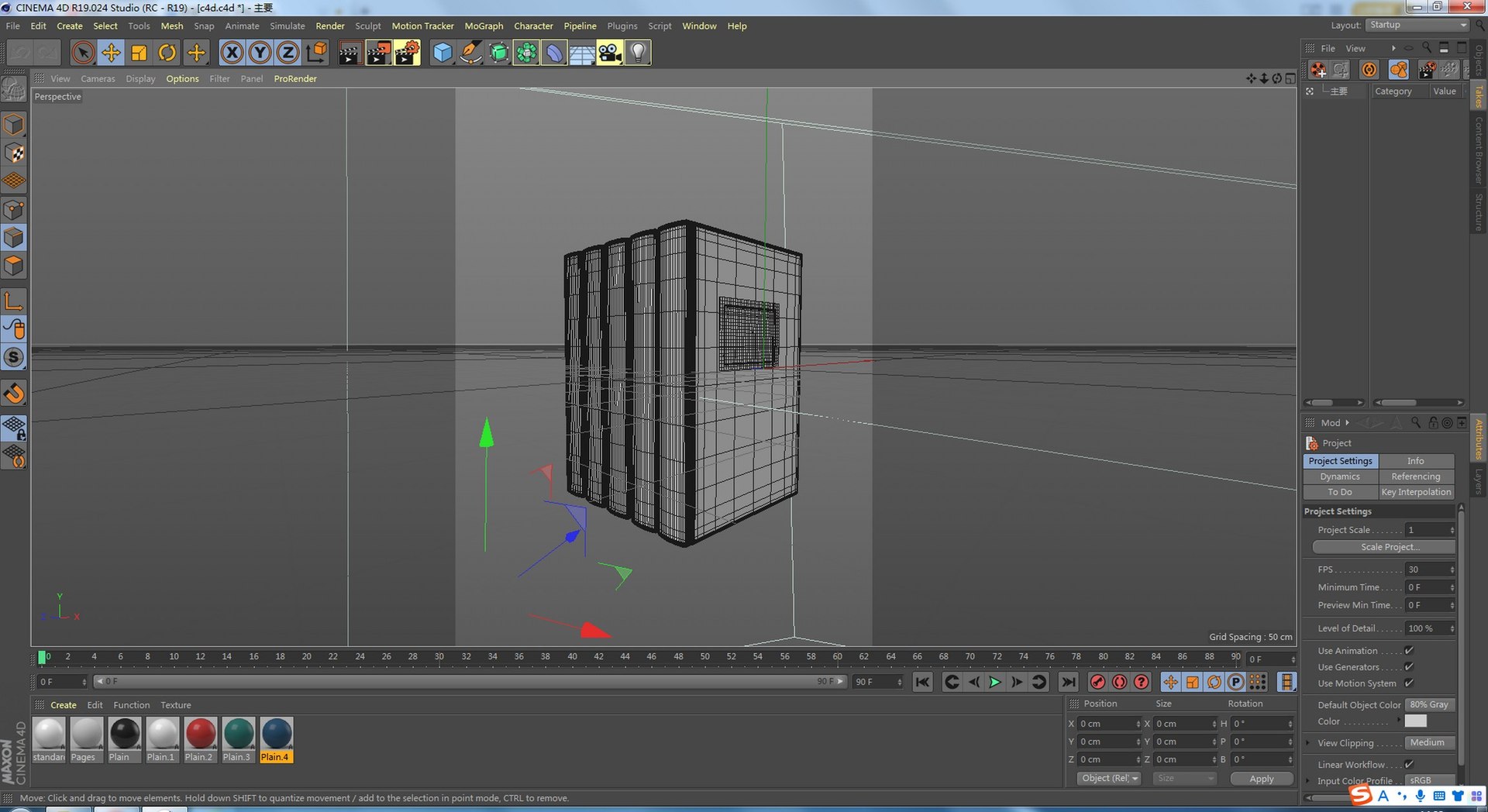
Task: Toggle the Linear Workflow checkbox
Action: pos(1409,765)
